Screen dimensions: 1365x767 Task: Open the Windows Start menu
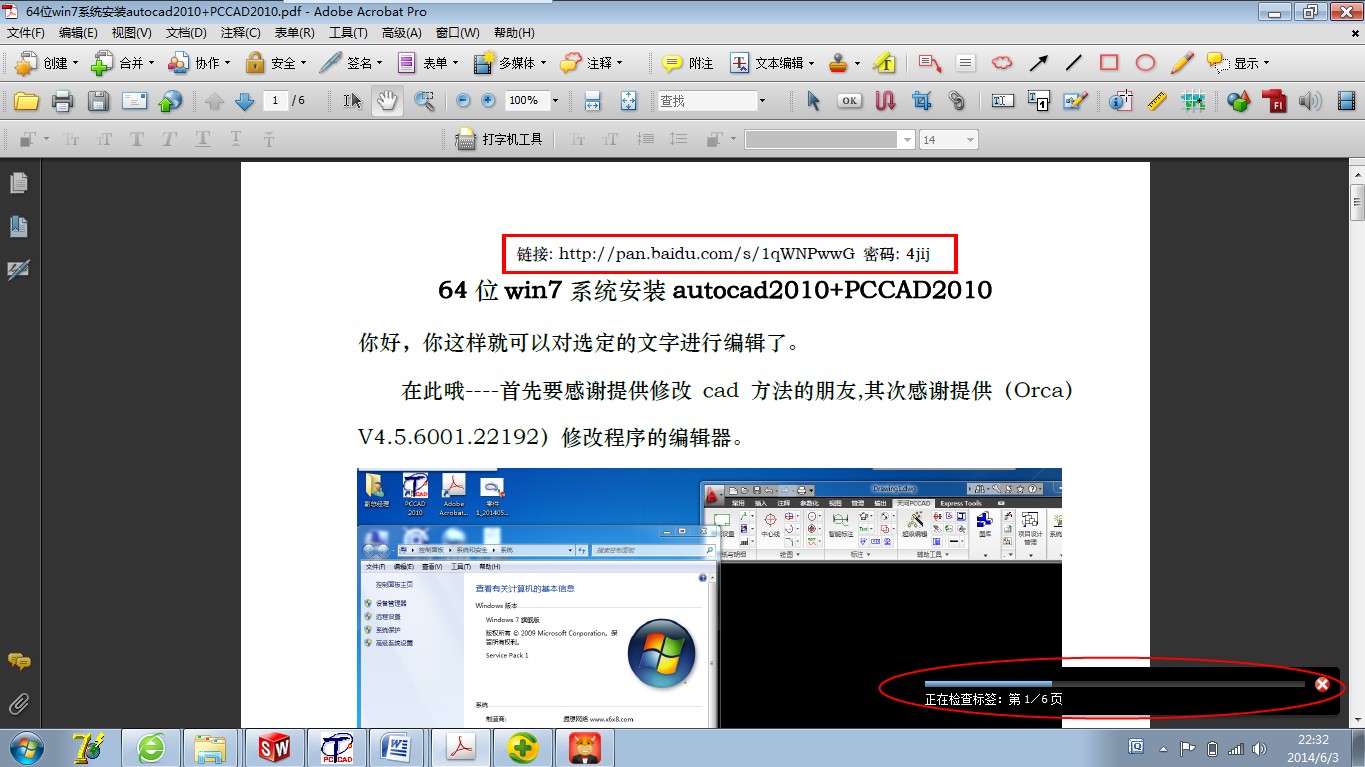click(26, 747)
